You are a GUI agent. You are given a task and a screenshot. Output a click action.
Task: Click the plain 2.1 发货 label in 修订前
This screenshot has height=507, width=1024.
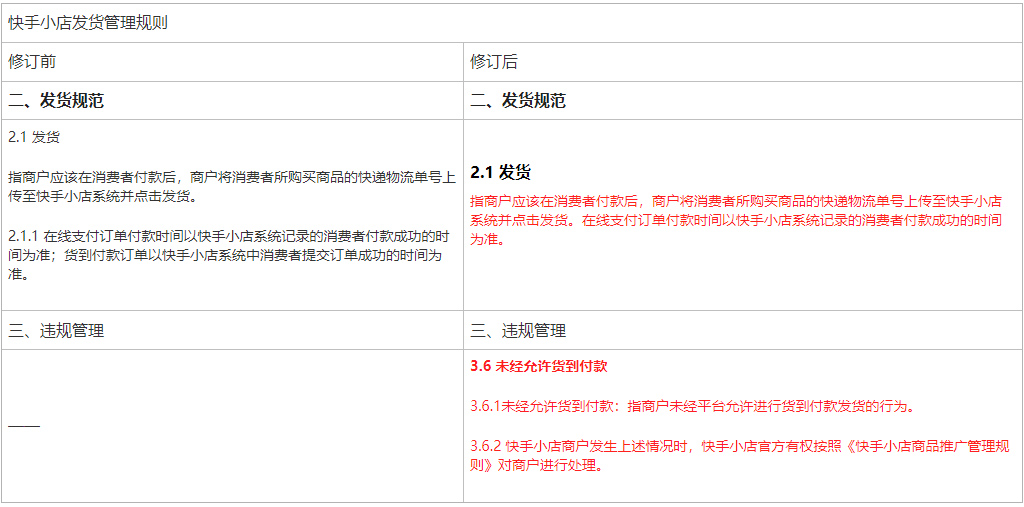[x=34, y=138]
